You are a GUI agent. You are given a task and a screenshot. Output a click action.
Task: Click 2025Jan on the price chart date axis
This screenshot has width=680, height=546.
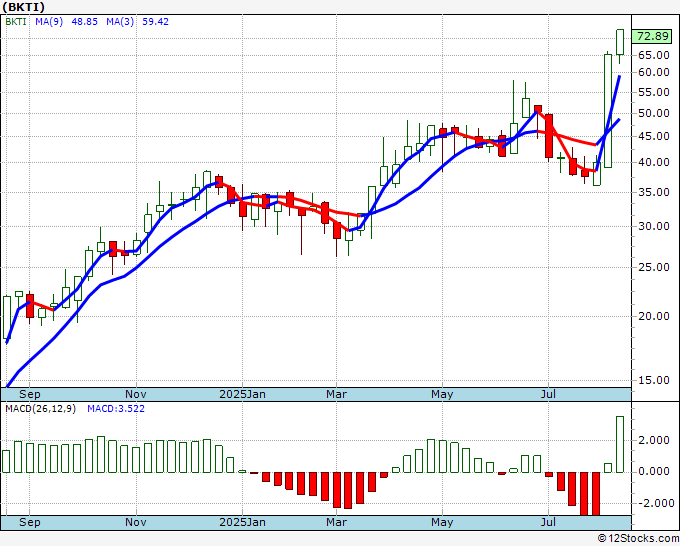pos(242,394)
